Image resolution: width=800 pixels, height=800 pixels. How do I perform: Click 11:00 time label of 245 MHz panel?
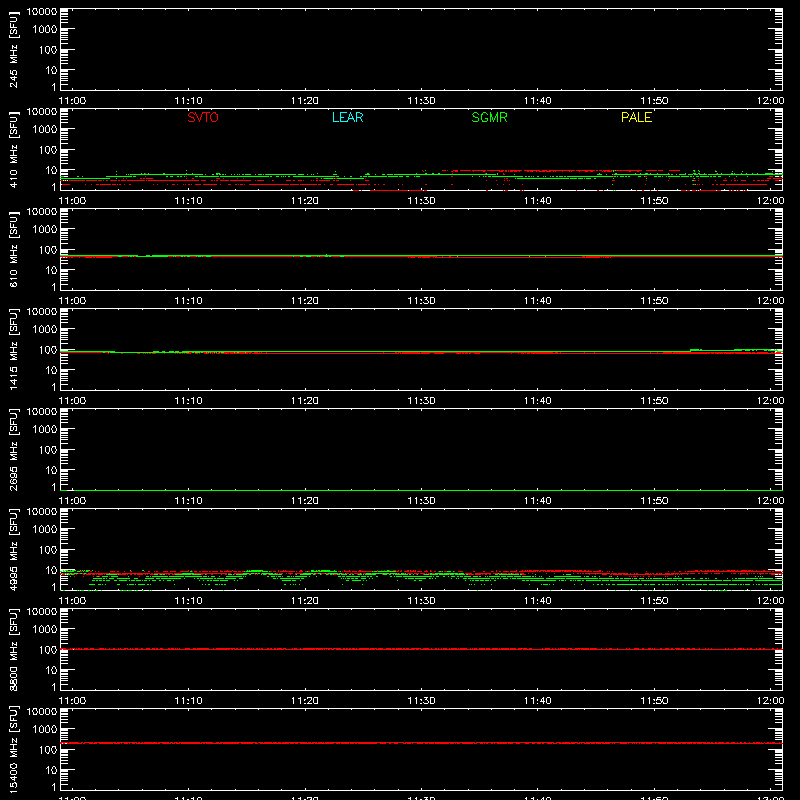72,101
